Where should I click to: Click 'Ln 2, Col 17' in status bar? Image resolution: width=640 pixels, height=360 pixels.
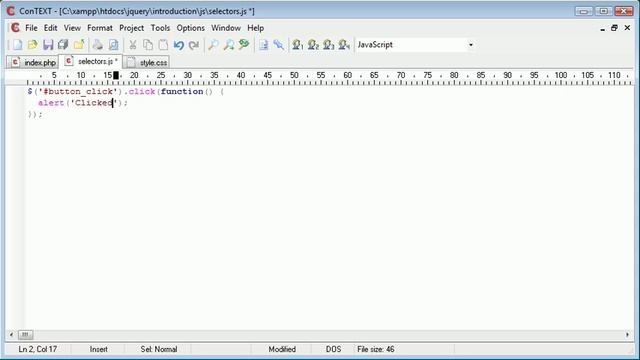pyautogui.click(x=38, y=349)
